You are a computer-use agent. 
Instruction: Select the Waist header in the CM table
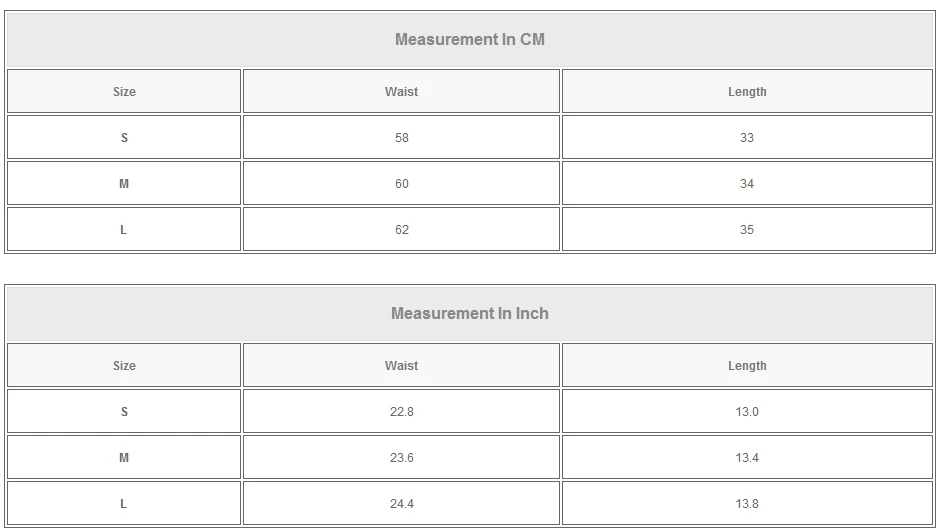coord(401,92)
